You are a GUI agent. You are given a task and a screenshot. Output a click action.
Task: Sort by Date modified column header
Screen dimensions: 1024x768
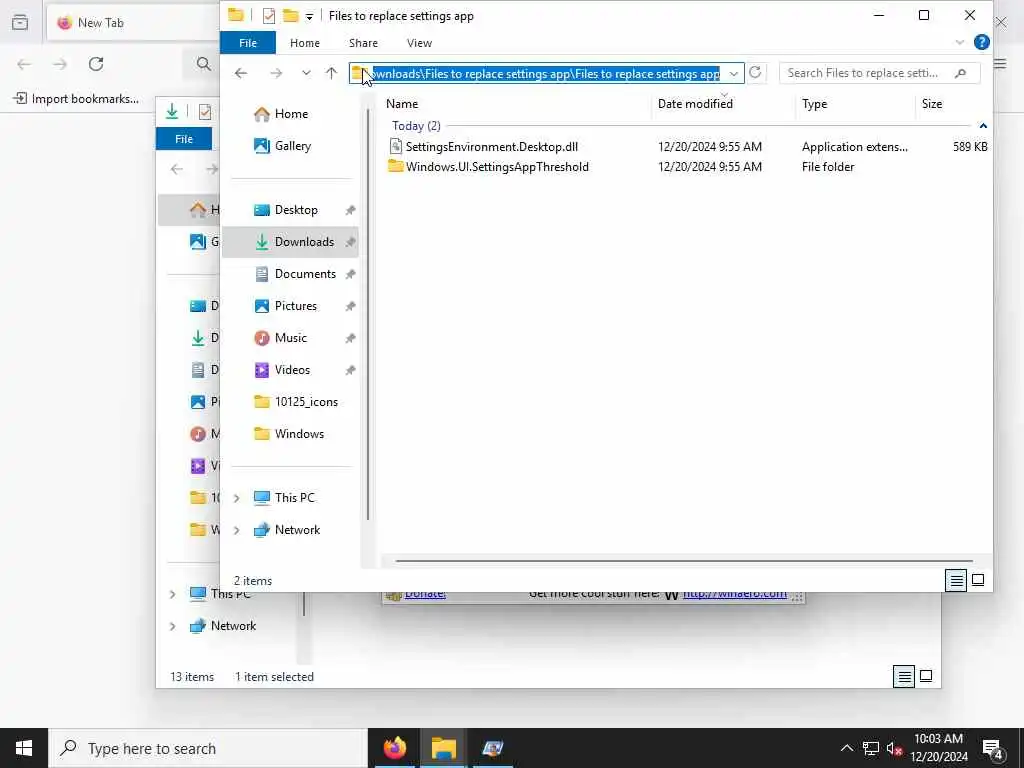695,104
